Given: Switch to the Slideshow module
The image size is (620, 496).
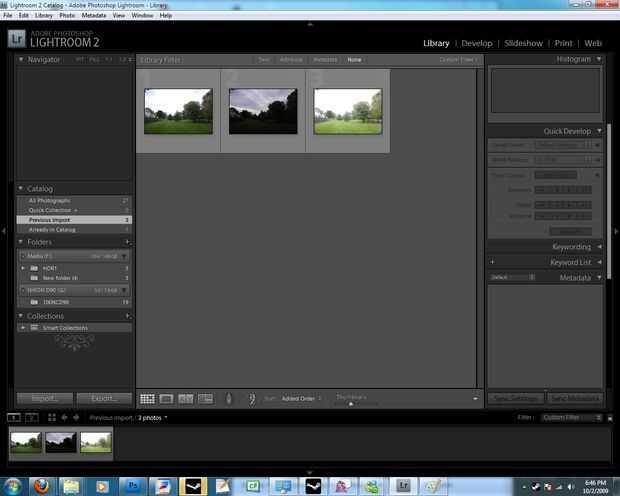Looking at the screenshot, I should [x=523, y=44].
